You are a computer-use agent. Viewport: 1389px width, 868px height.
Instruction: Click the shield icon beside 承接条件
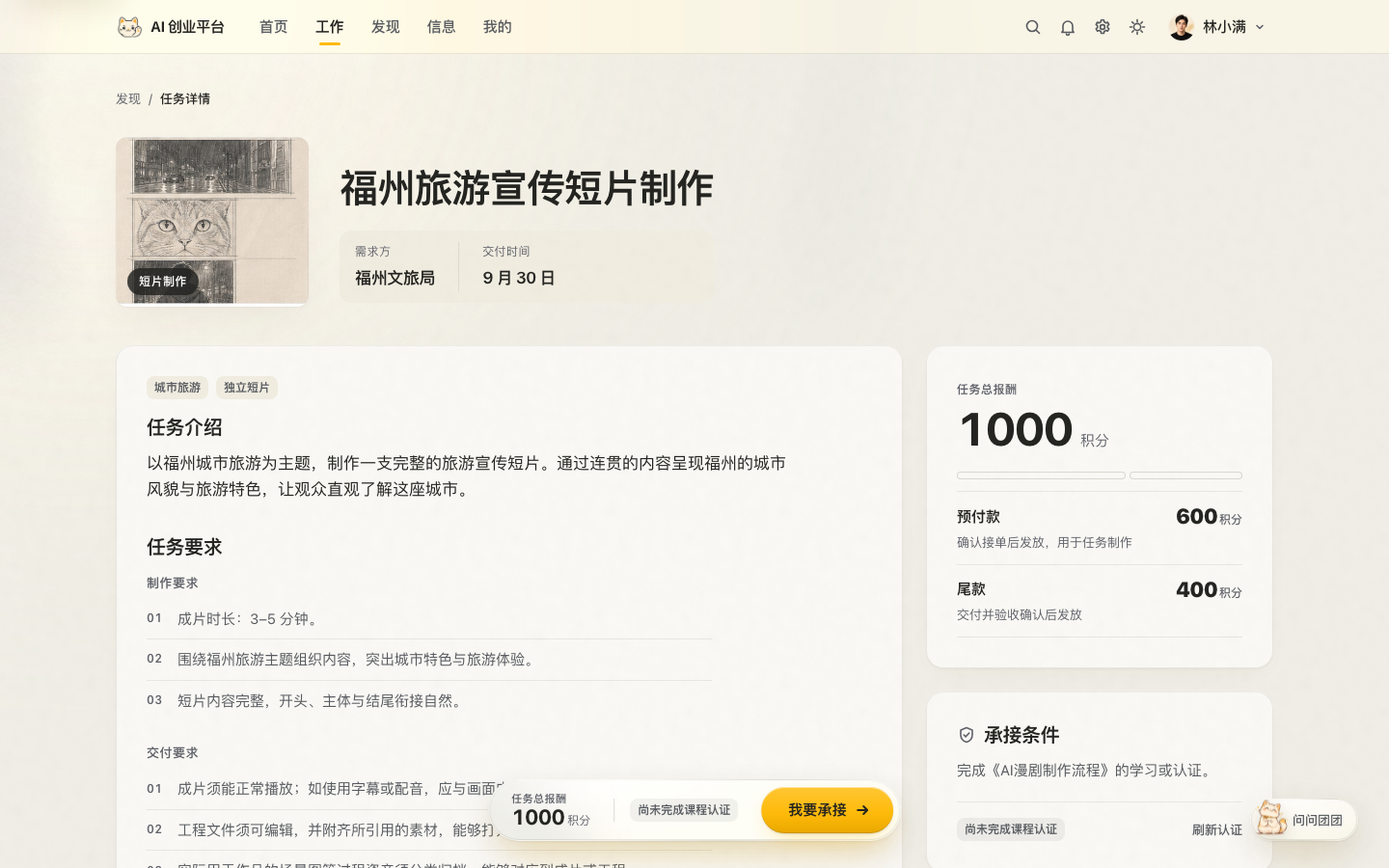[x=967, y=735]
